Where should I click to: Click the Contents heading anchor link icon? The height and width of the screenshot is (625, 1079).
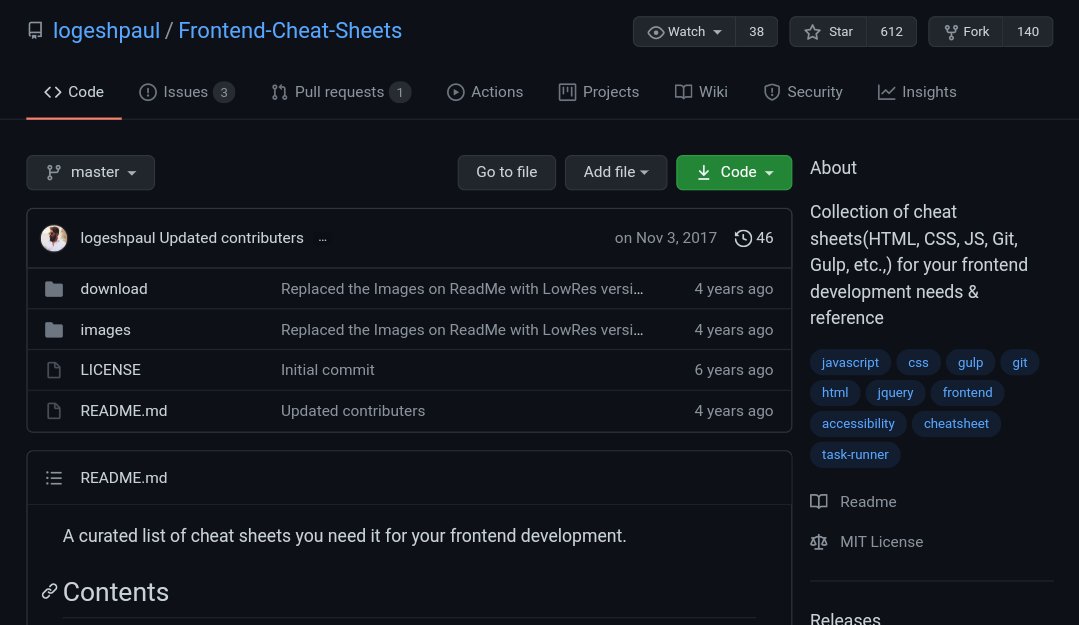coord(49,591)
